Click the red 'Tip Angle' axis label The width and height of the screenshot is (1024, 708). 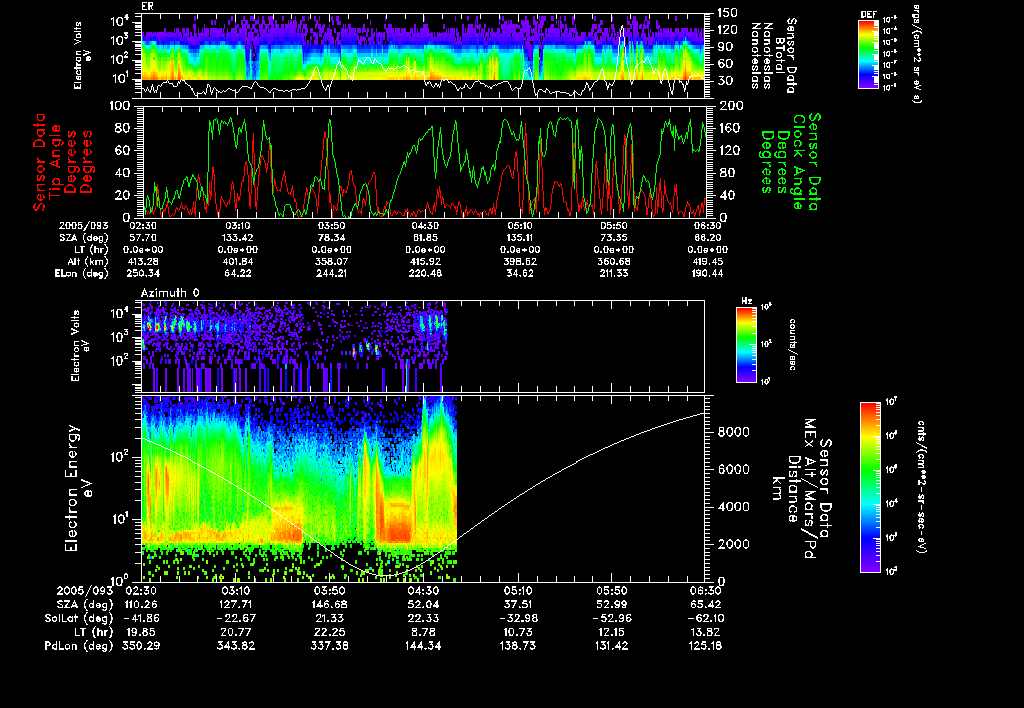(x=56, y=161)
